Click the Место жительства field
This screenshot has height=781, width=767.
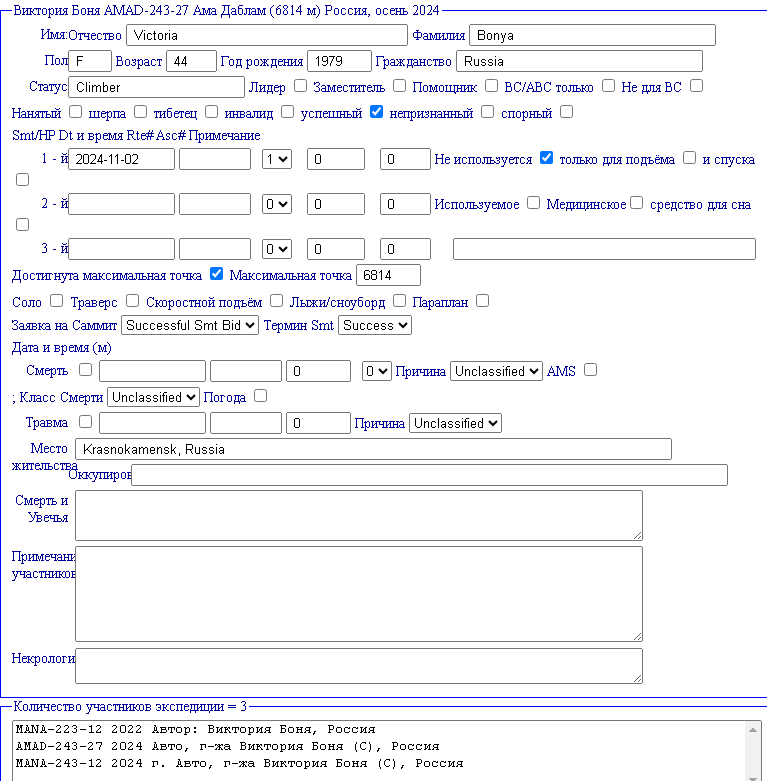click(x=374, y=449)
